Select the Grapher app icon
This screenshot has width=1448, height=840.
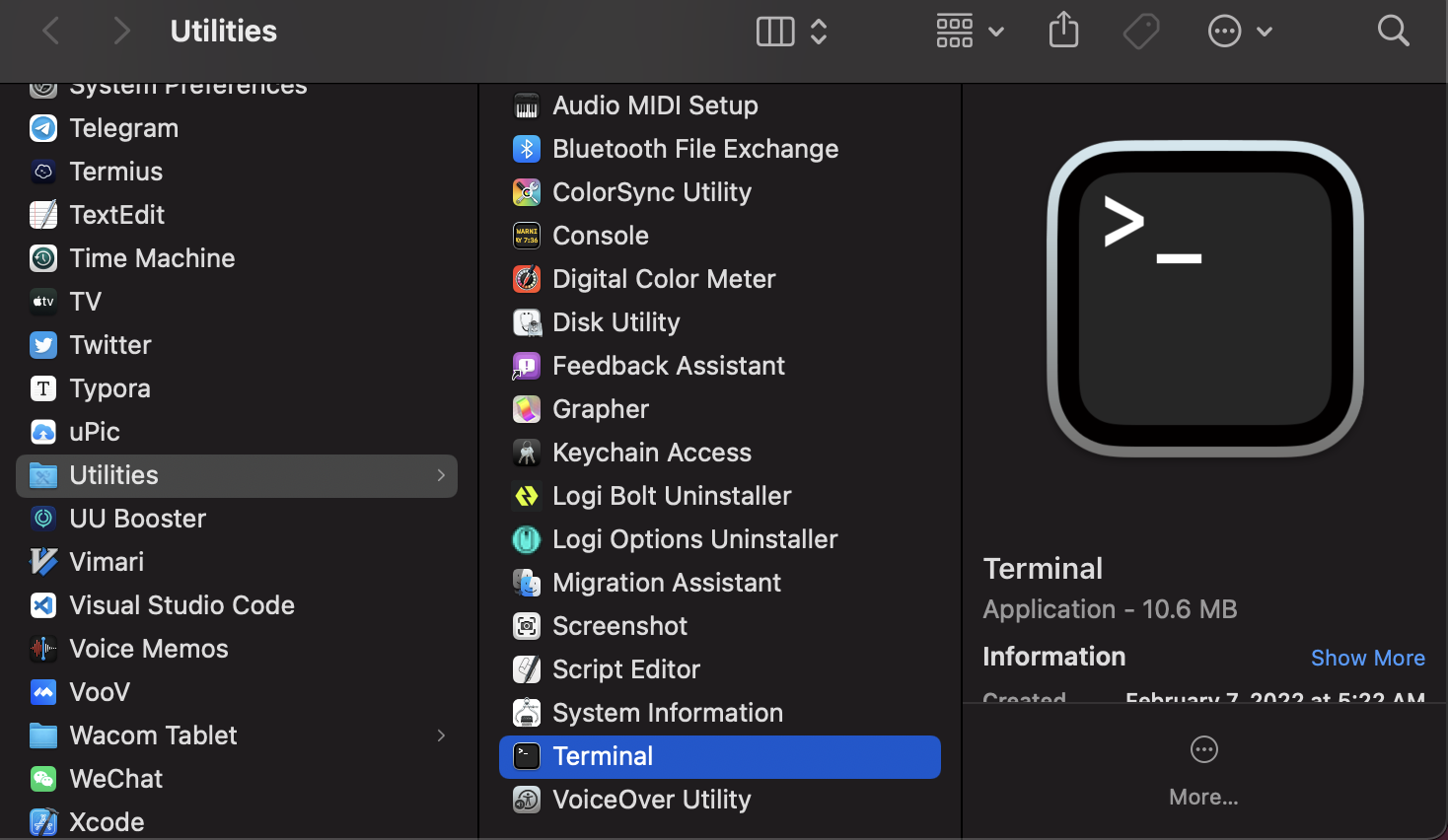click(527, 409)
